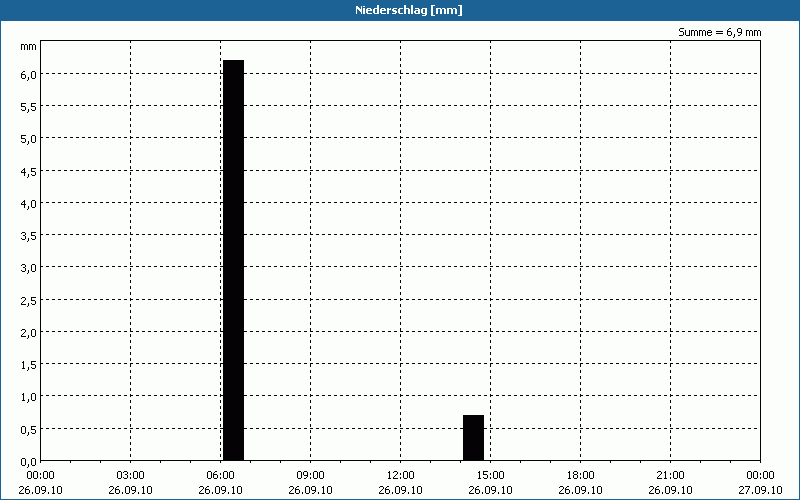Click the 6,0 y-axis value
Image resolution: width=800 pixels, height=500 pixels.
(28, 74)
